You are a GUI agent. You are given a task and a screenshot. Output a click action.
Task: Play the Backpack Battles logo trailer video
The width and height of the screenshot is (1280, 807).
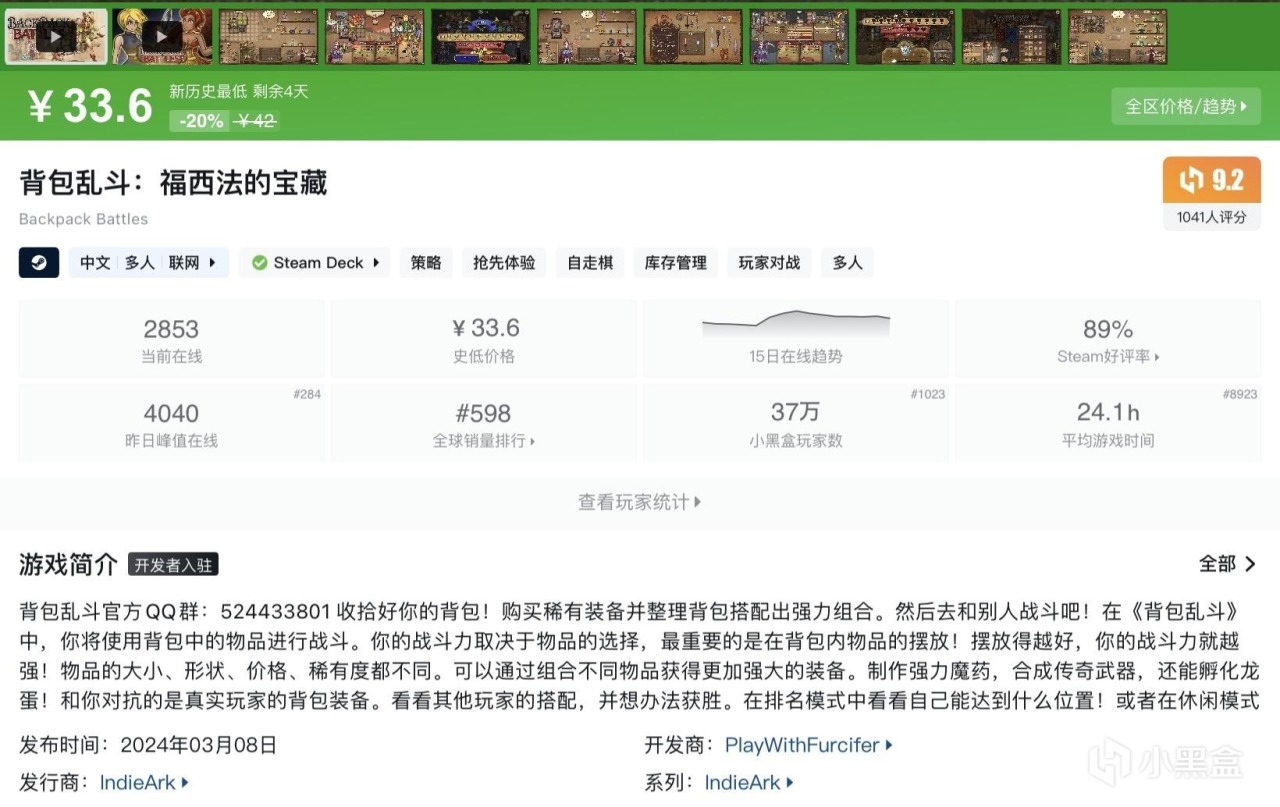56,37
